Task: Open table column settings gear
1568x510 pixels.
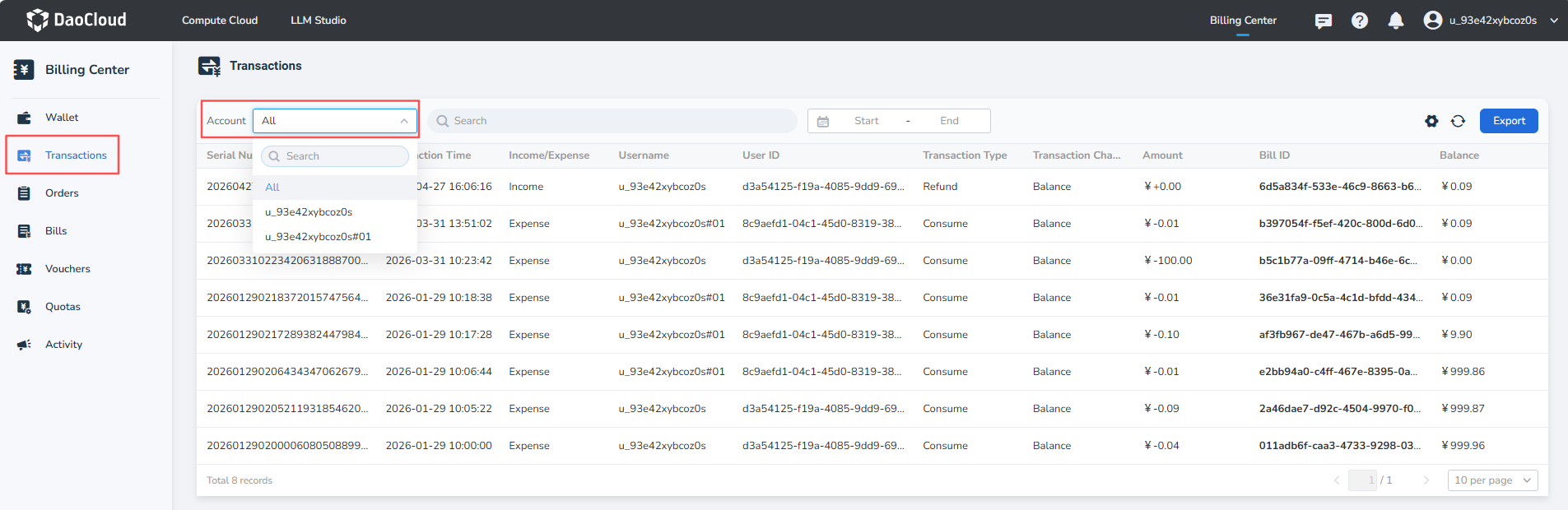Action: tap(1431, 121)
